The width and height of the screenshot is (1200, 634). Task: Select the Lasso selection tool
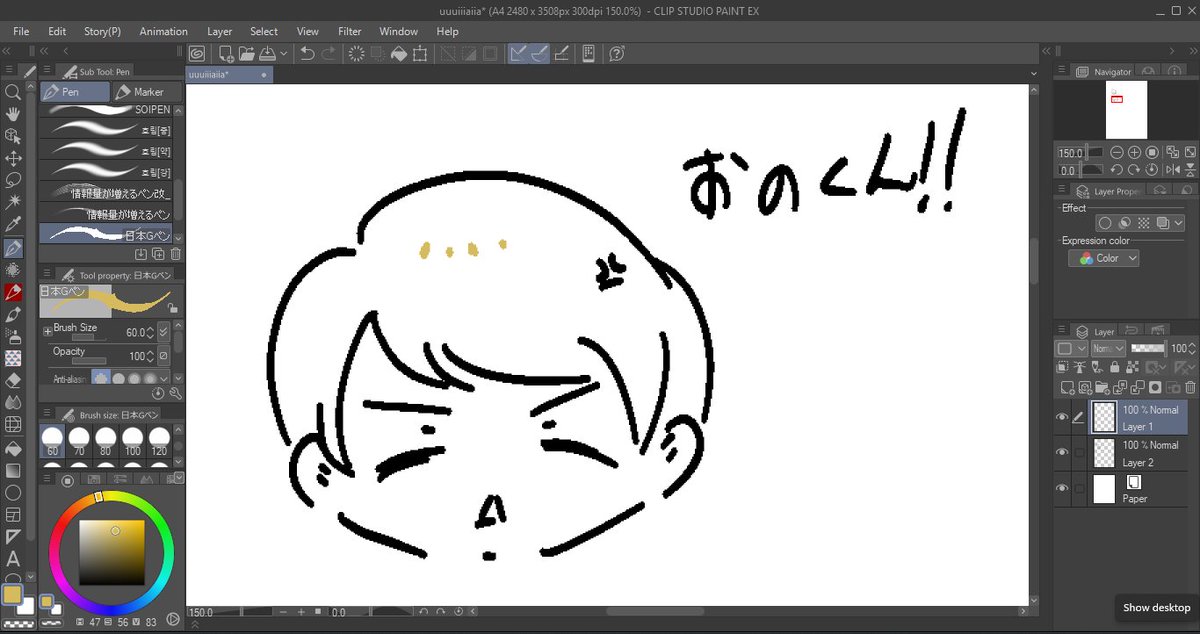13,181
